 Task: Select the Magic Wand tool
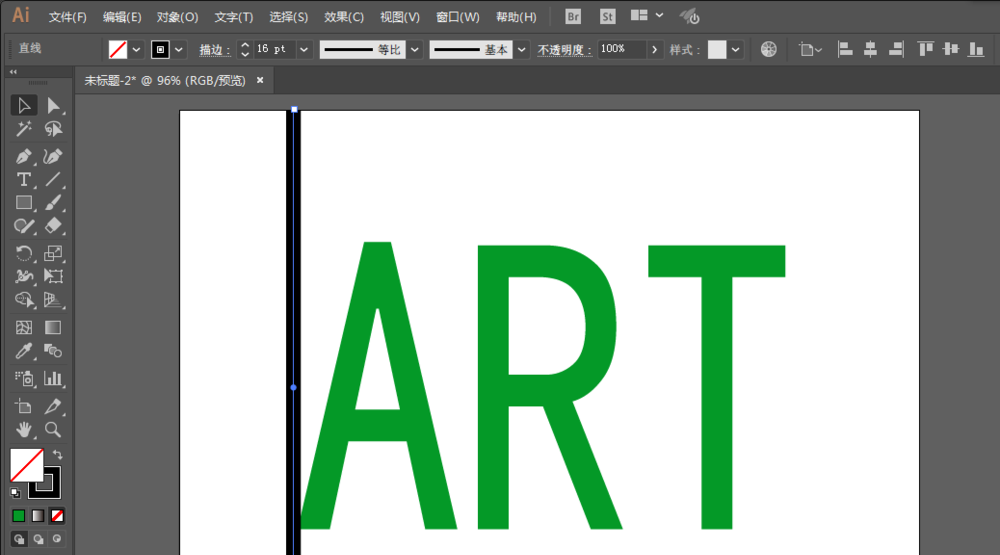point(24,130)
